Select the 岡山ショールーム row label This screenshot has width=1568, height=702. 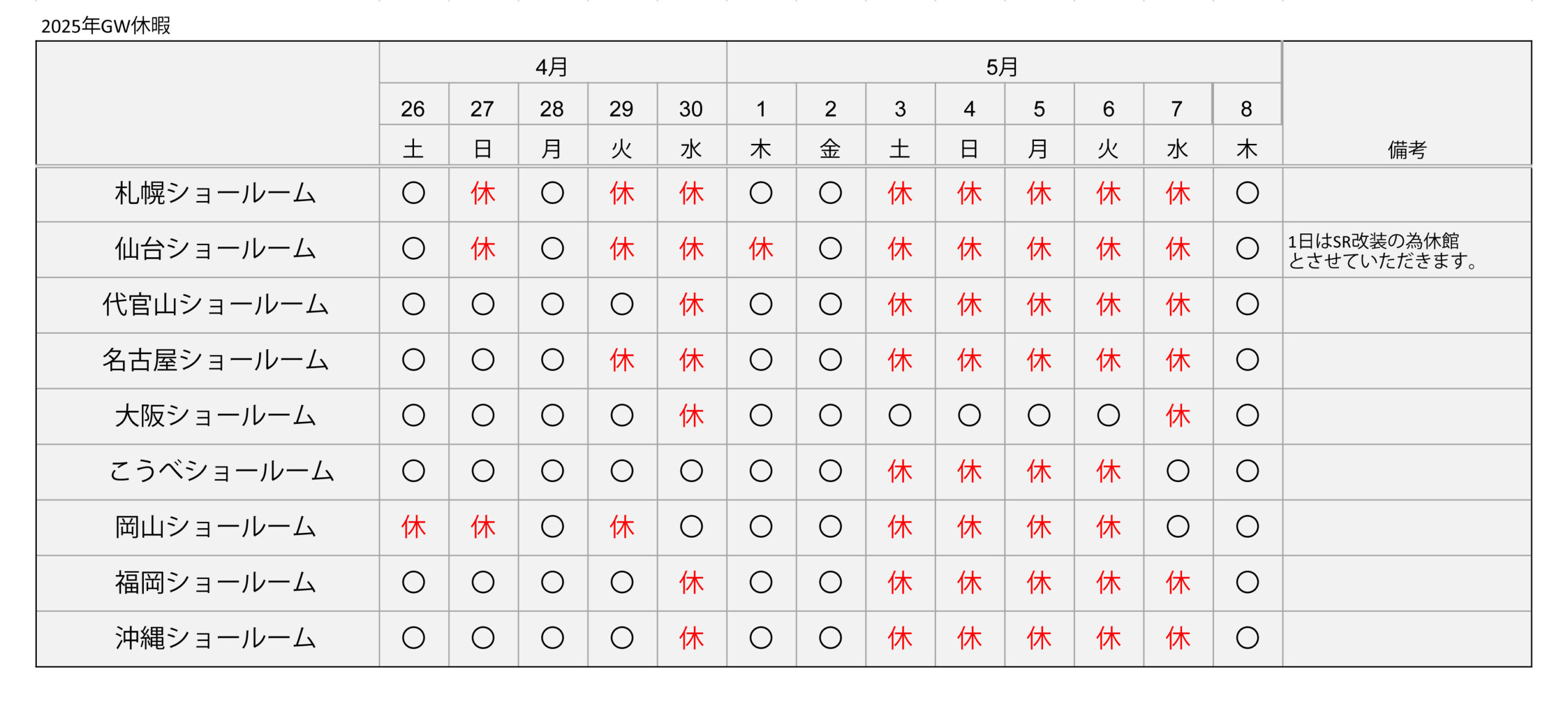pyautogui.click(x=215, y=527)
